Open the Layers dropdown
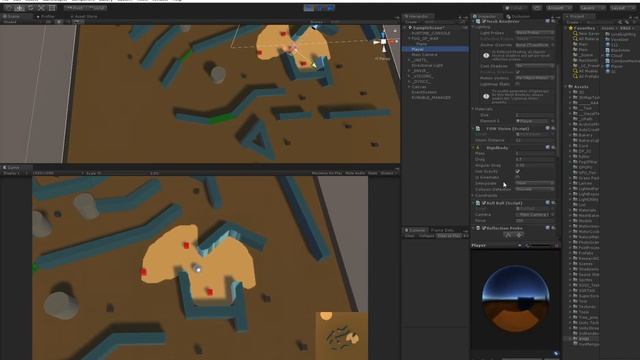Screen dimensions: 640x360 coord(593,8)
